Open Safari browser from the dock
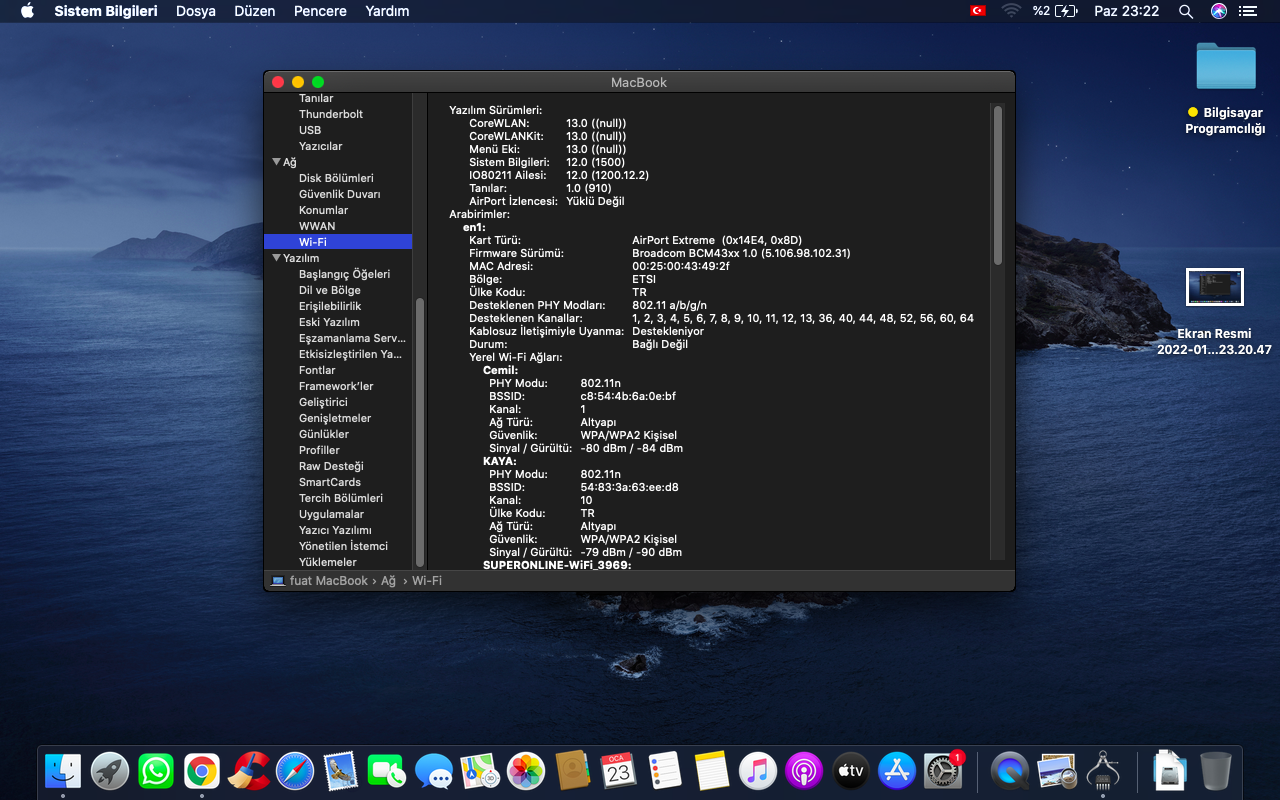Screen dimensions: 1280x800 (x=295, y=771)
